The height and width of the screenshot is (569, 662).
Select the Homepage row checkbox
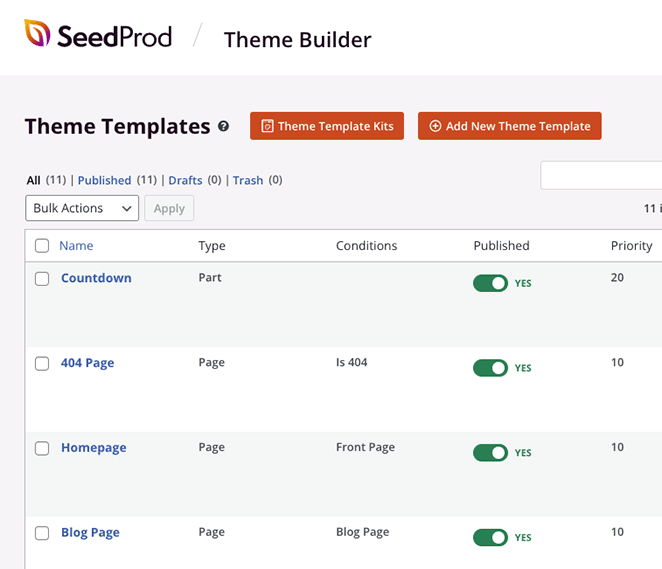[42, 449]
